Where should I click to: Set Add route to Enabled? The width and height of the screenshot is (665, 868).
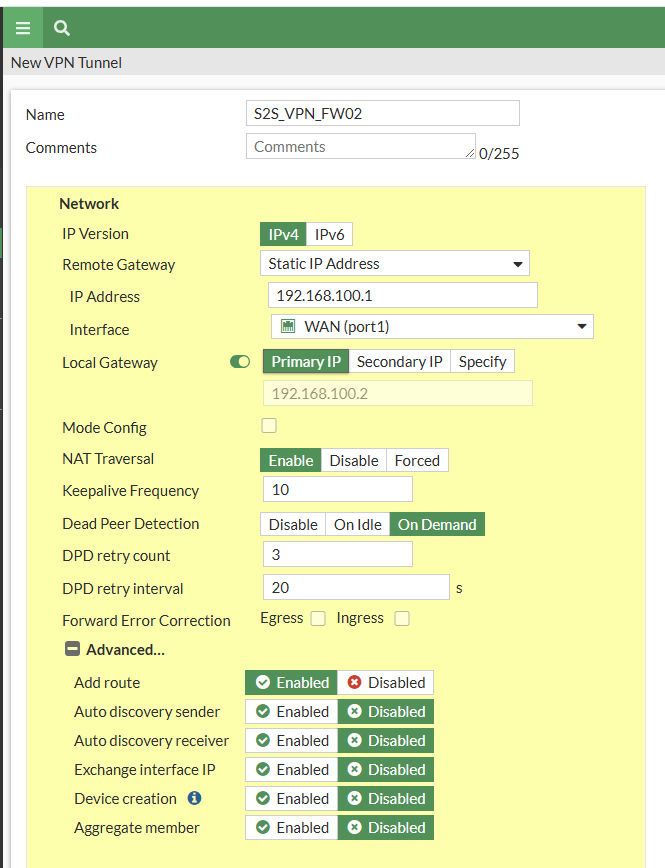291,683
